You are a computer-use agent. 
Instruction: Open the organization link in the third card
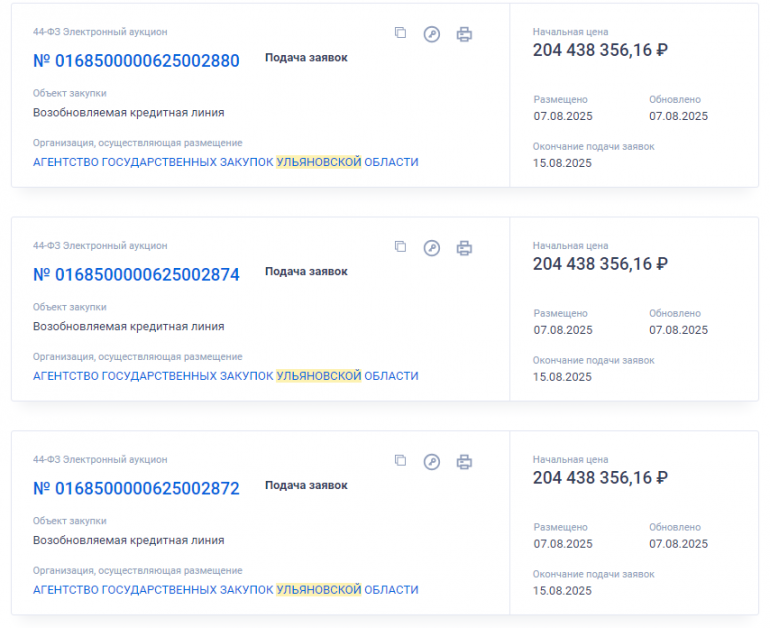[225, 590]
